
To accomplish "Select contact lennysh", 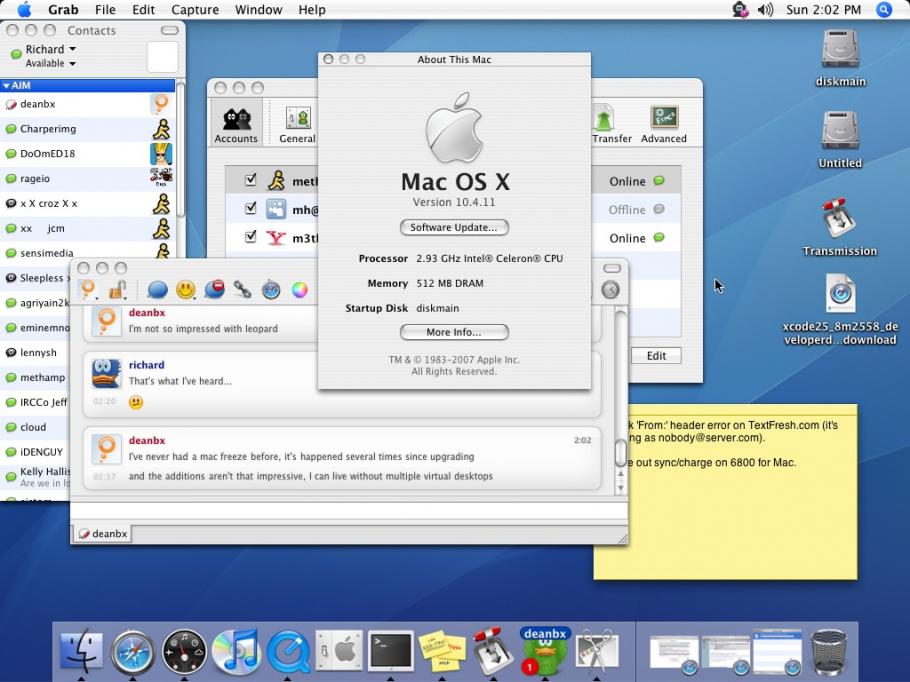I will tap(36, 352).
